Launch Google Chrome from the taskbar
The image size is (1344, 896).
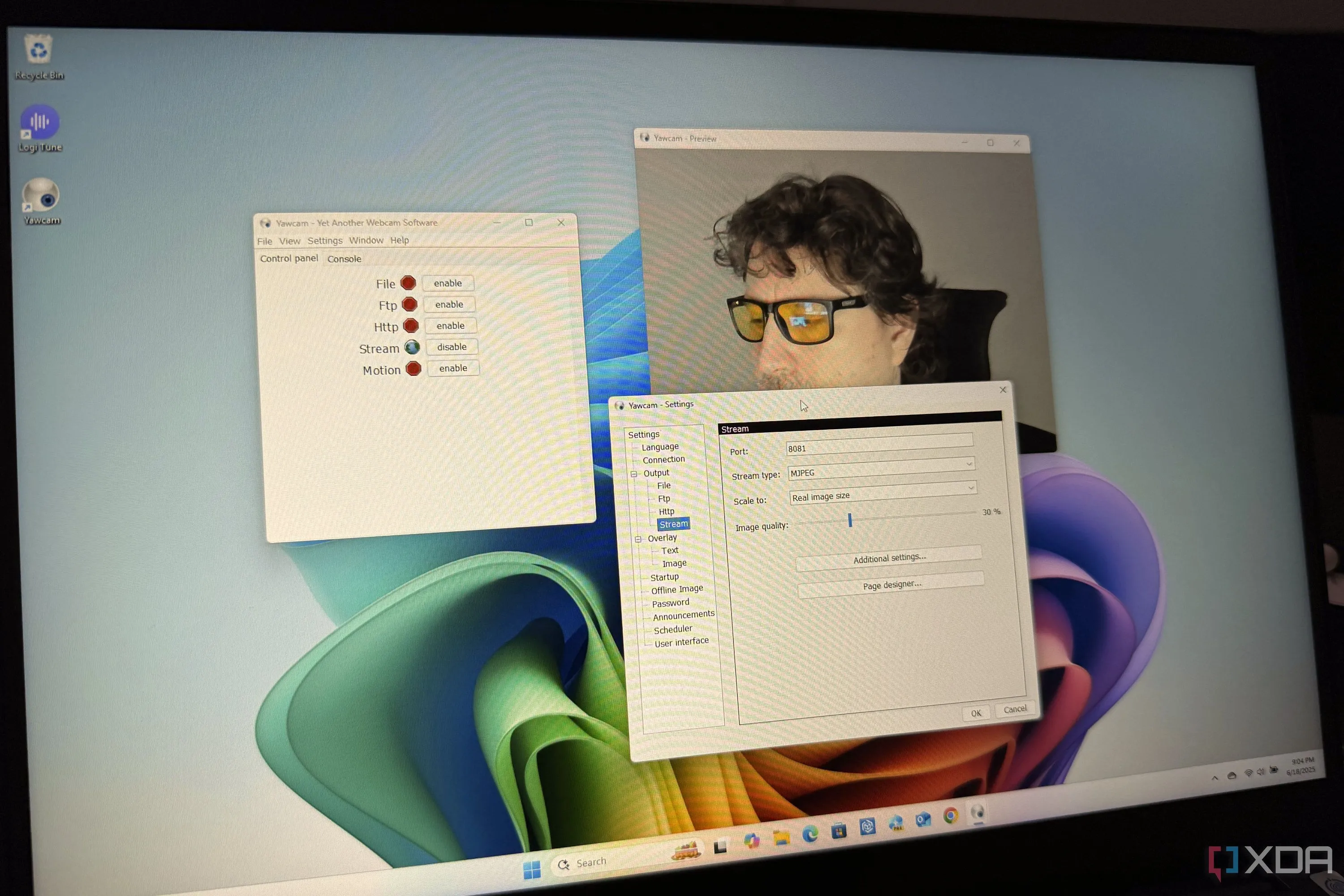point(951,816)
